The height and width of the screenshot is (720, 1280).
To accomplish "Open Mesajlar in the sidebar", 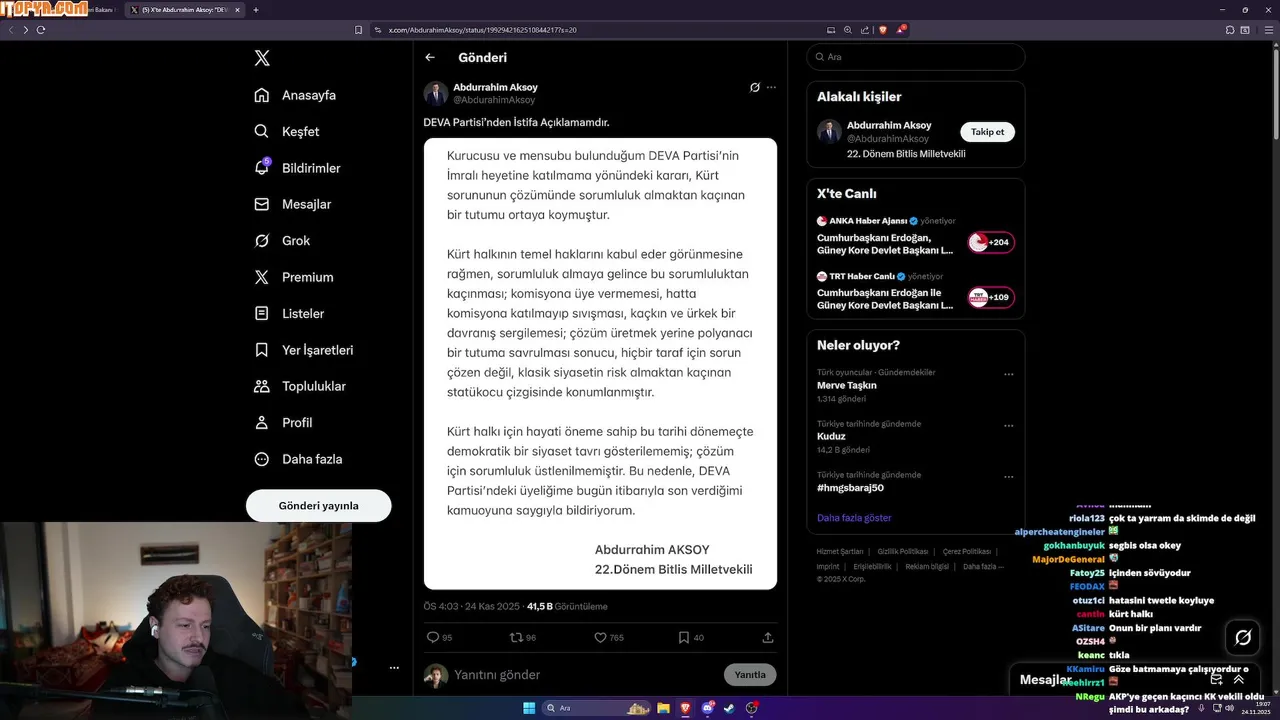I will point(292,204).
